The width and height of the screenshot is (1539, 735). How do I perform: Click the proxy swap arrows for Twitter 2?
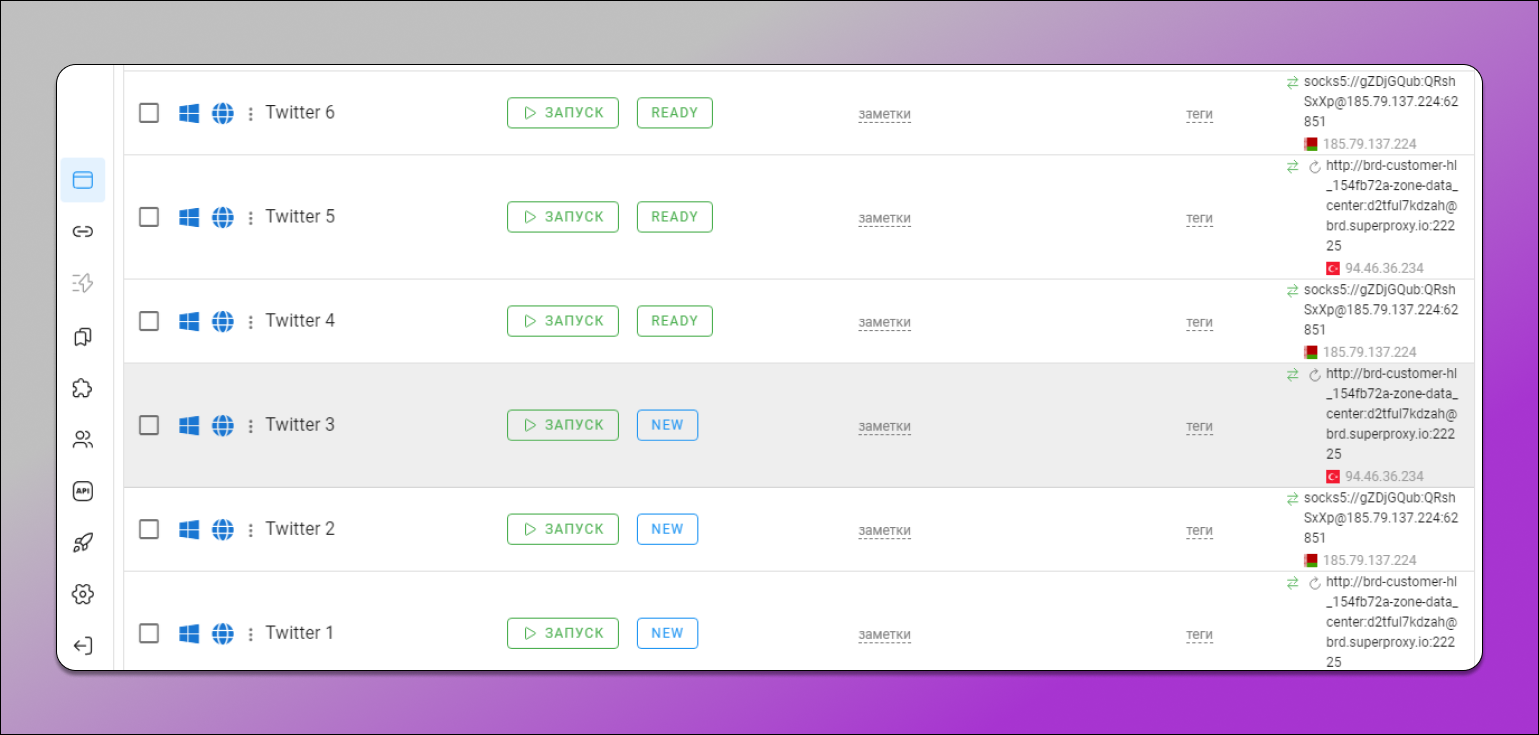1292,498
